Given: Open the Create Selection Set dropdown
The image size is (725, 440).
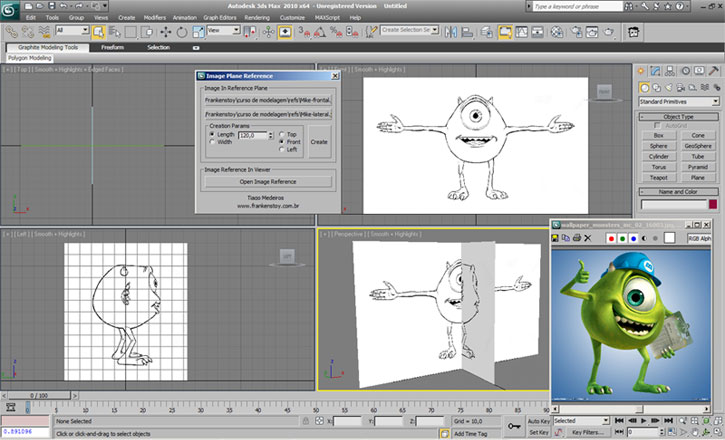Looking at the screenshot, I should [x=409, y=30].
